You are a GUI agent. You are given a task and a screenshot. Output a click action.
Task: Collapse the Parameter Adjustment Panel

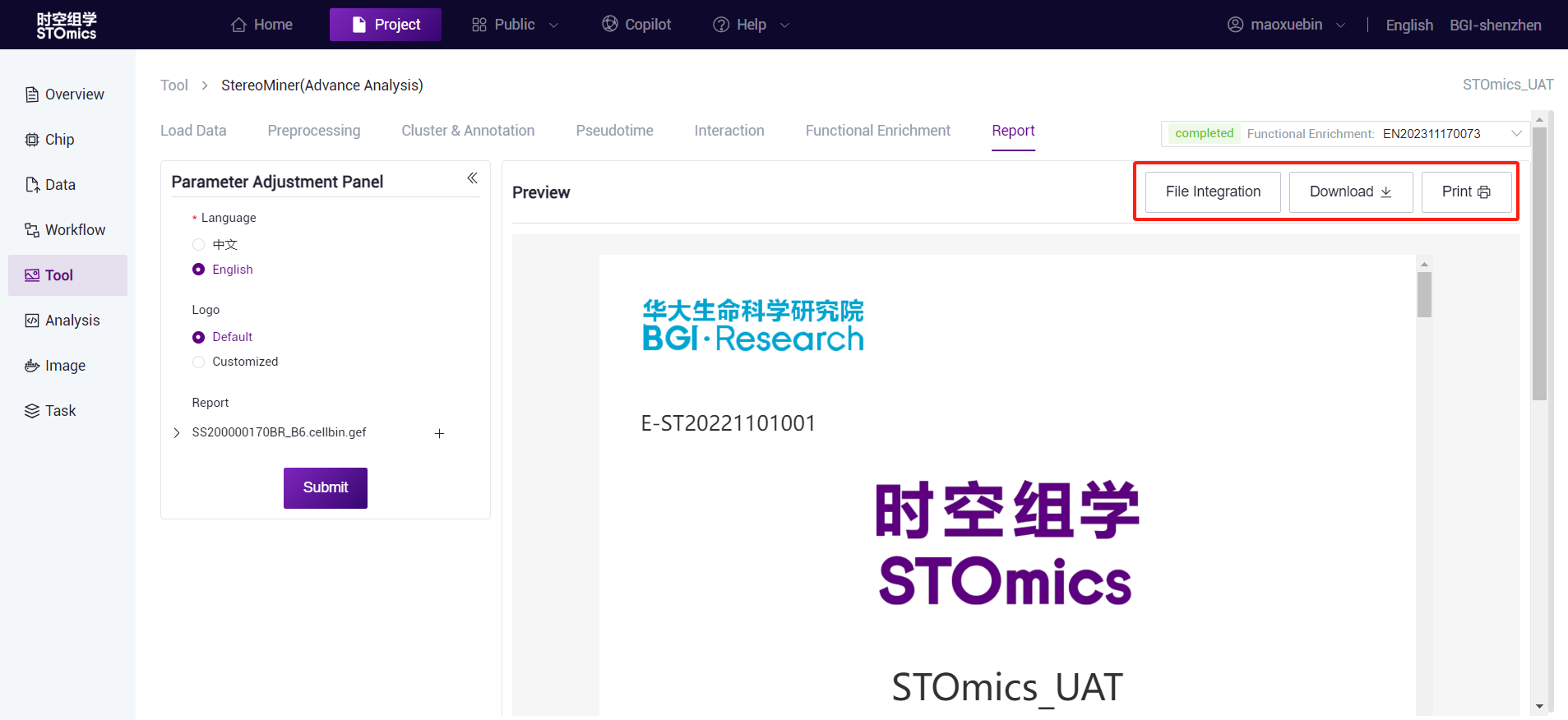(x=472, y=178)
